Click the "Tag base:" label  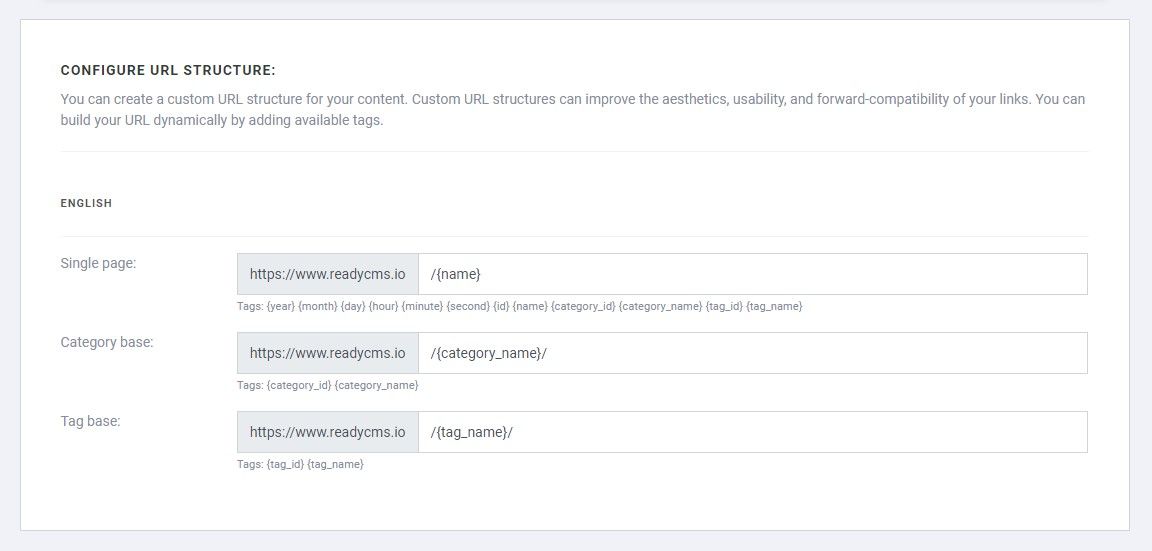coord(90,421)
